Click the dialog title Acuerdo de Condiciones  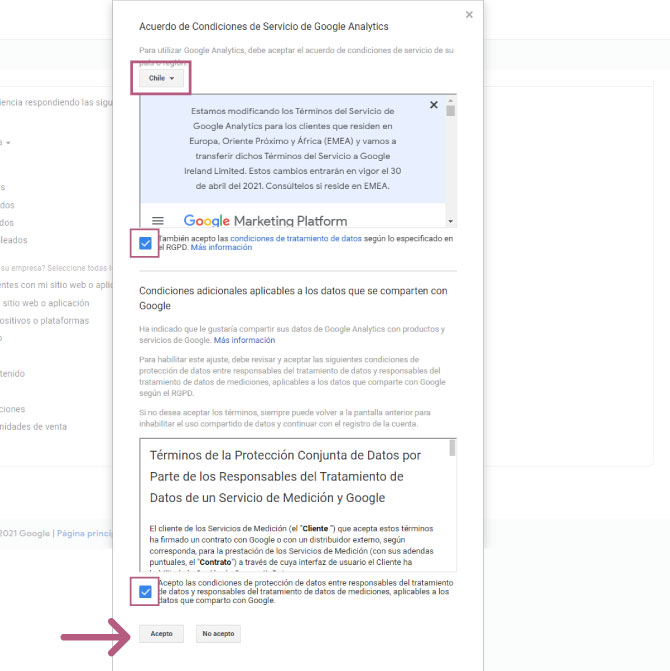pos(264,27)
